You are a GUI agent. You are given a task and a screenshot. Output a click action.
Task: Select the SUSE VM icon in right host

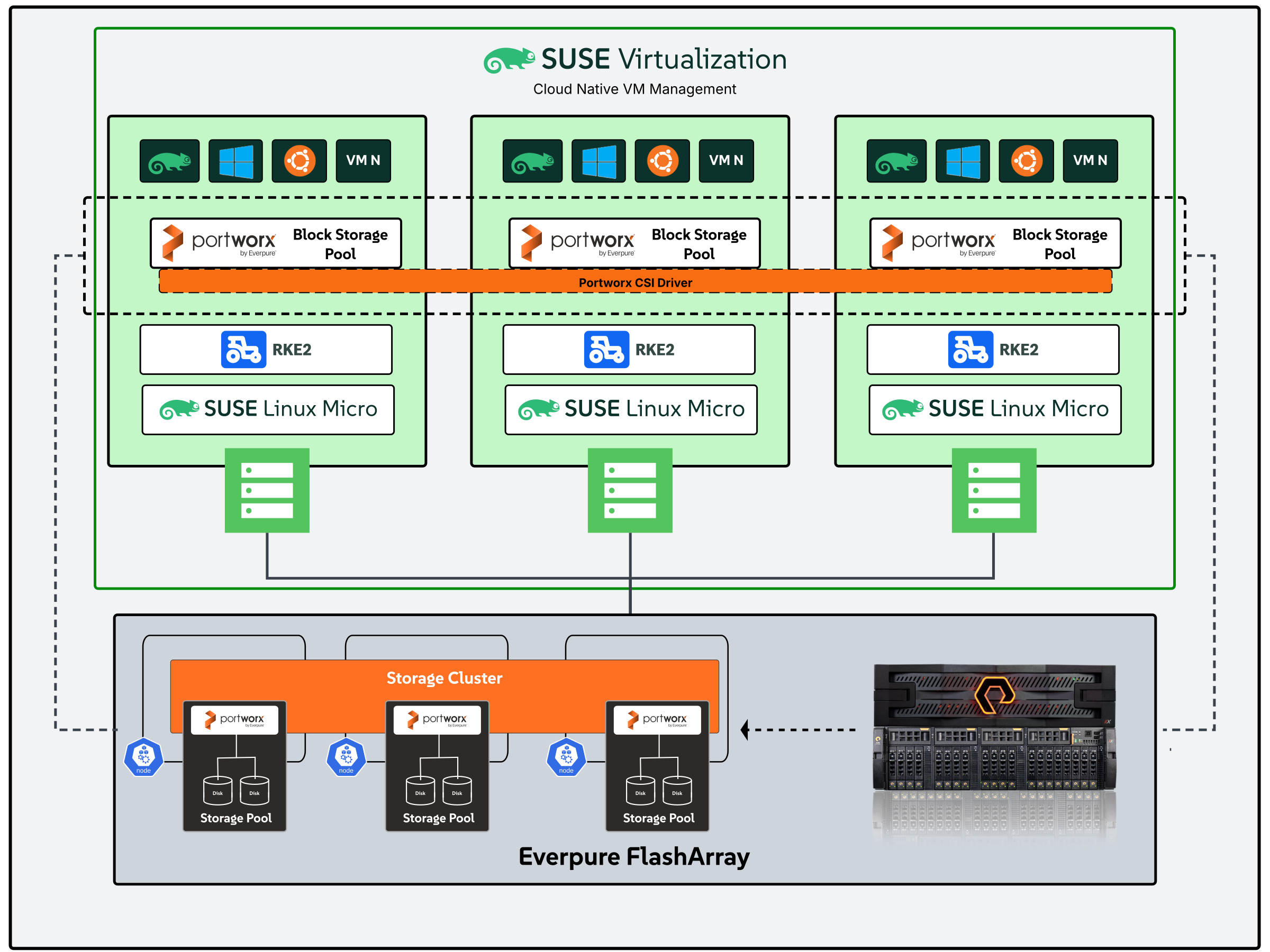coord(896,161)
